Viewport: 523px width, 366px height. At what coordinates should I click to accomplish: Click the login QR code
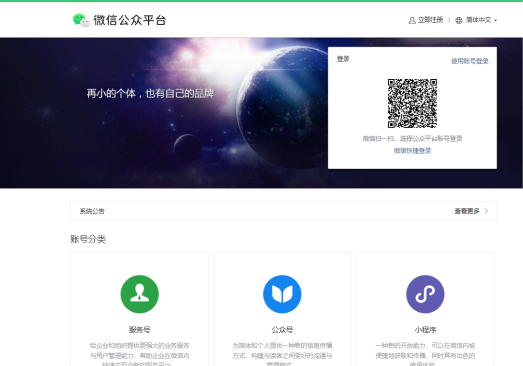[x=412, y=103]
